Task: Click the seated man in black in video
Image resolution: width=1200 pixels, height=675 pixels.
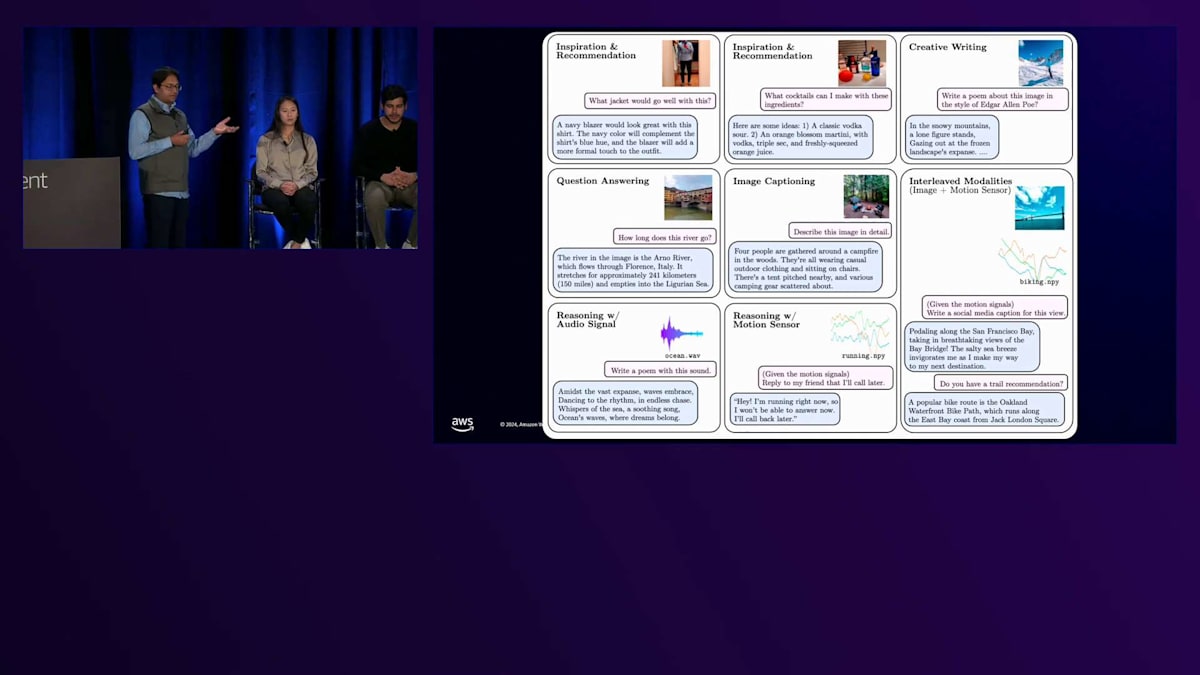Action: click(387, 166)
